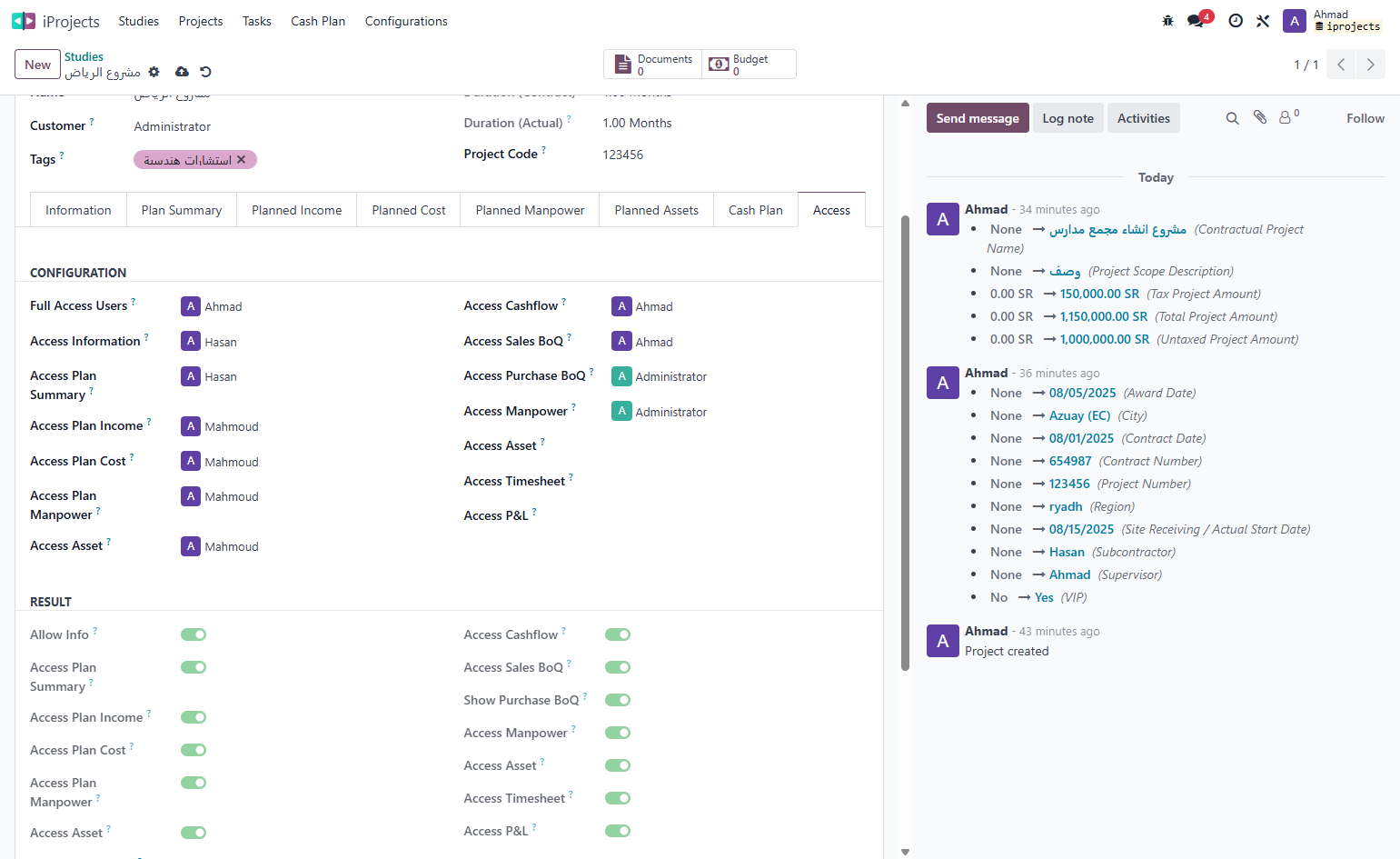Image resolution: width=1400 pixels, height=859 pixels.
Task: Select the Planned Manpower tab
Action: click(530, 210)
